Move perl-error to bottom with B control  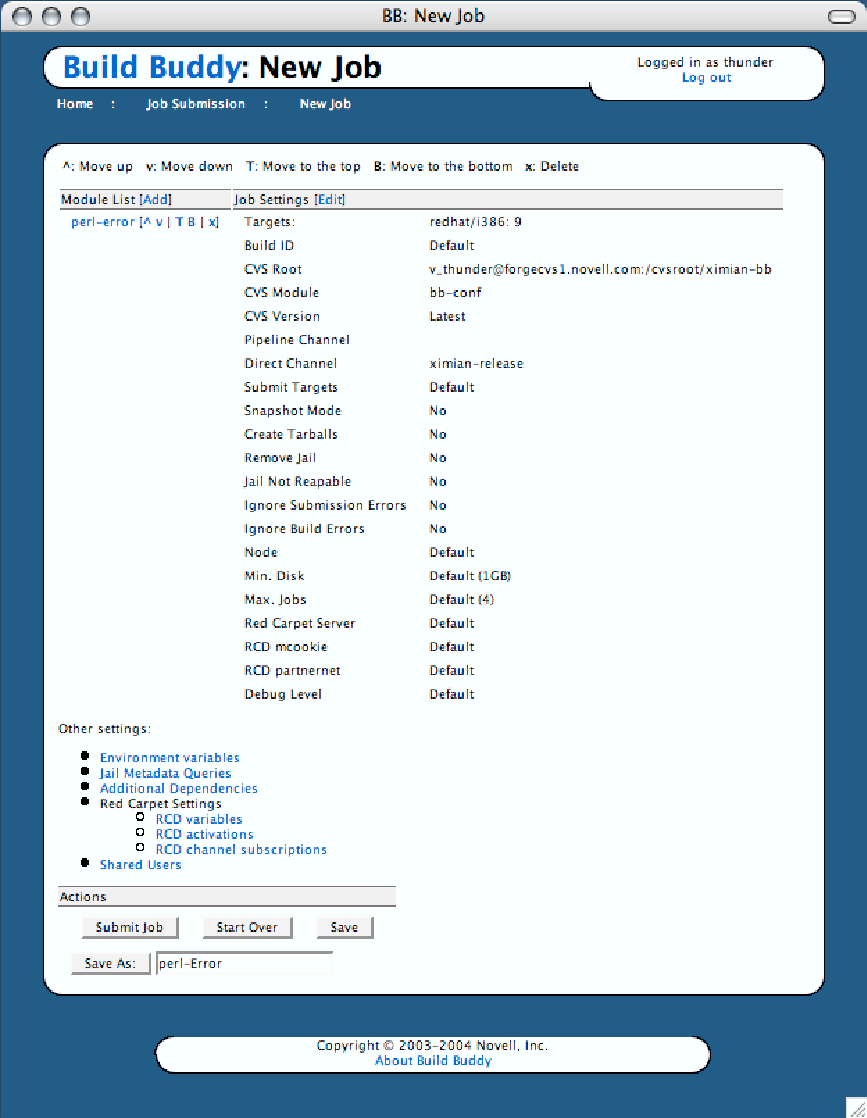pyautogui.click(x=191, y=222)
